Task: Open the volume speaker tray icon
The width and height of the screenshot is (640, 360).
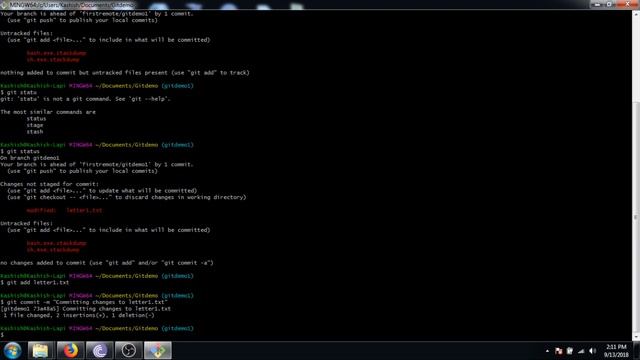Action: (593, 351)
